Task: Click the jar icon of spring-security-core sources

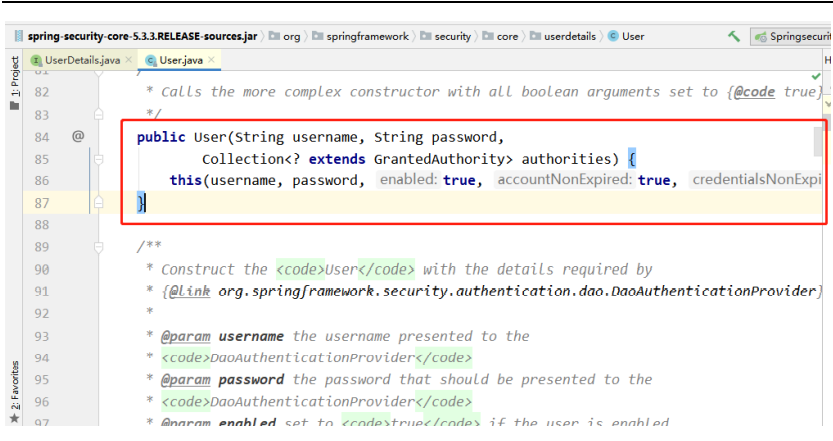Action: [20, 36]
